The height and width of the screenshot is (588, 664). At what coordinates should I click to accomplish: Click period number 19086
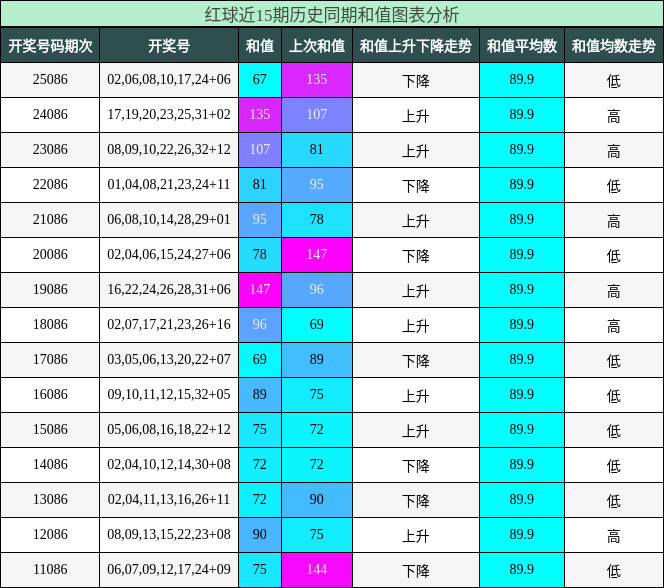[50, 290]
